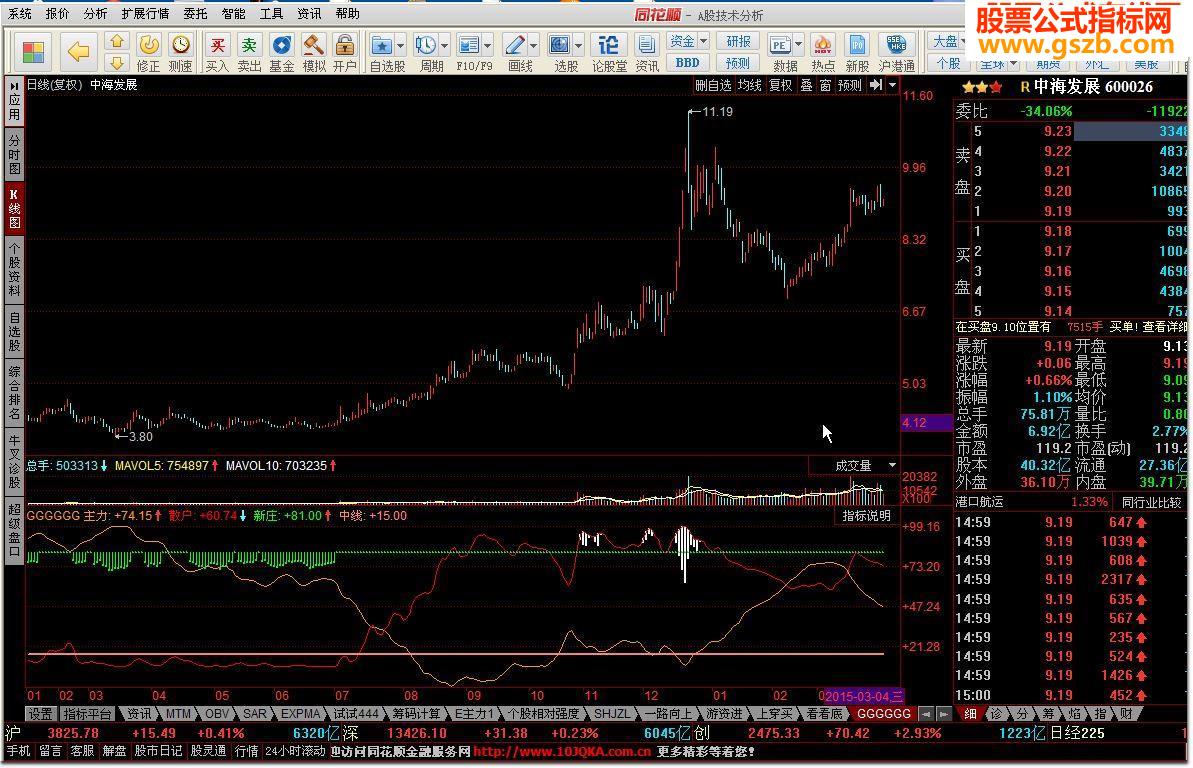Open the 沪港通 SSE HKE icon
This screenshot has width=1193, height=768.
[896, 53]
